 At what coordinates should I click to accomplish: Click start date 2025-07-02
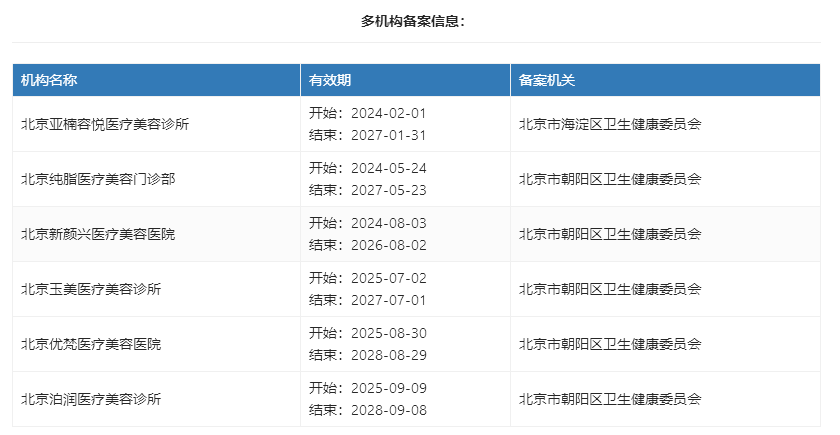pos(388,279)
